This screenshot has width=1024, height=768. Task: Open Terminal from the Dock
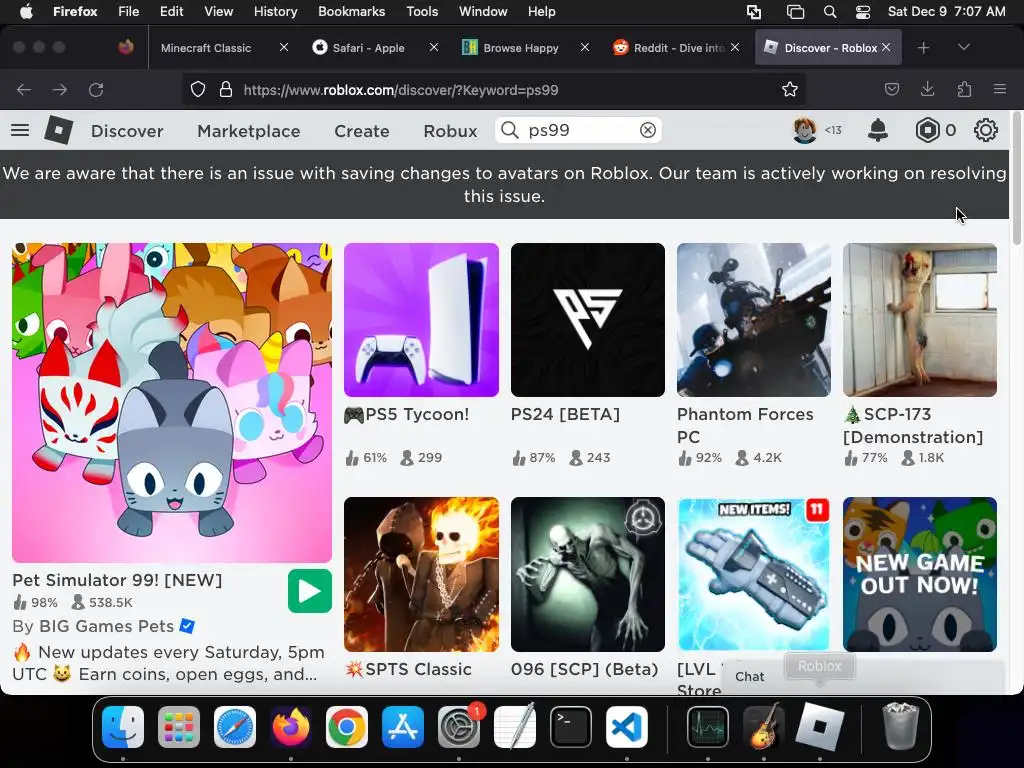click(x=571, y=727)
